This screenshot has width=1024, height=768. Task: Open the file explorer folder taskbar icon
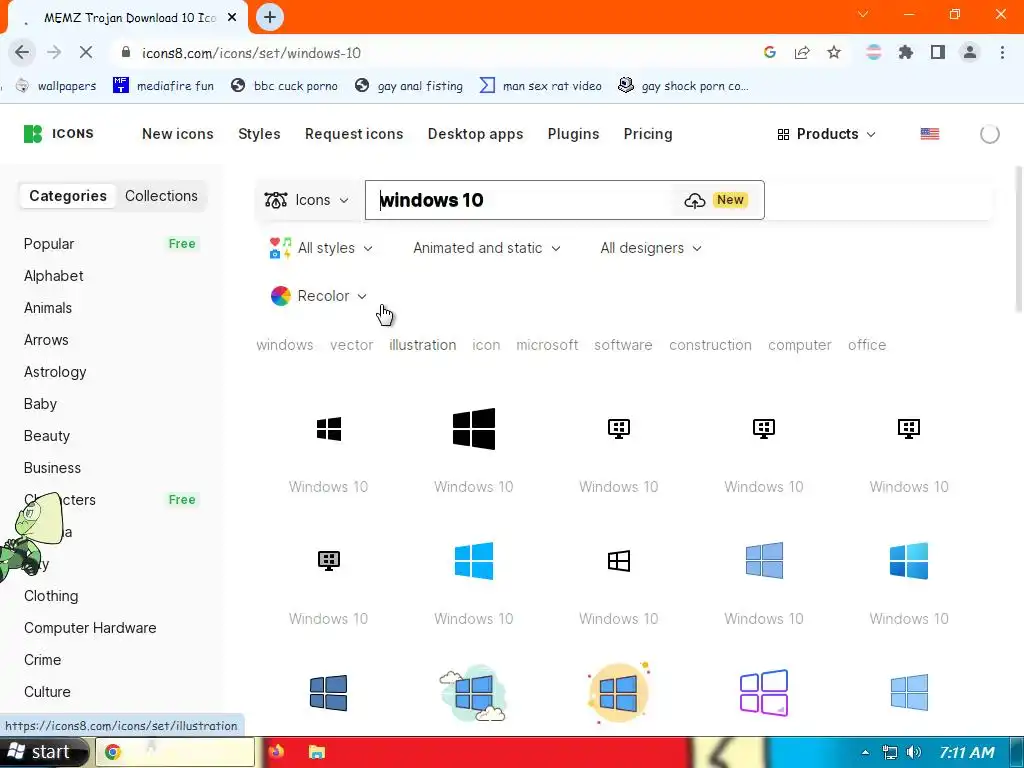point(317,752)
